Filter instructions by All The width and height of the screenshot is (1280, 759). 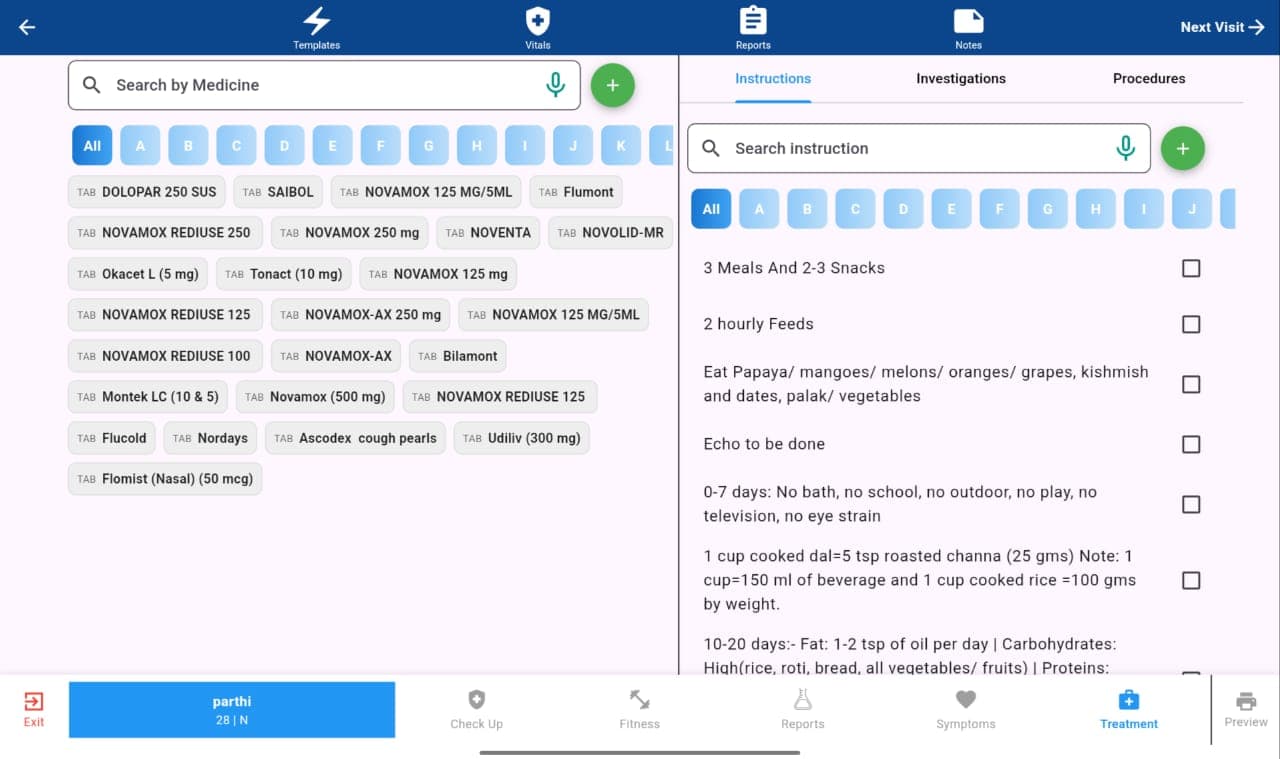pyautogui.click(x=711, y=209)
